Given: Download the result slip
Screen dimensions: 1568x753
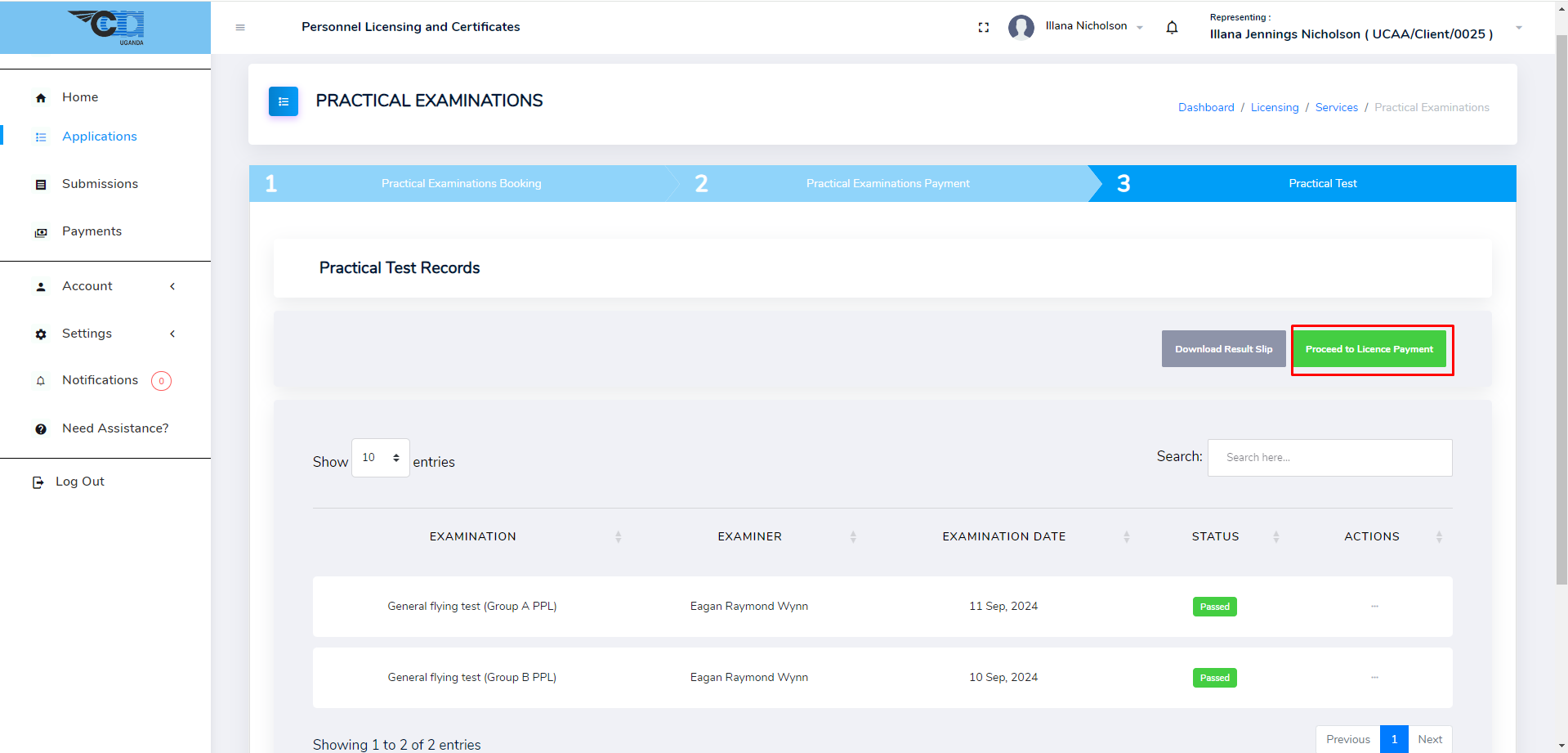Looking at the screenshot, I should click(1223, 349).
